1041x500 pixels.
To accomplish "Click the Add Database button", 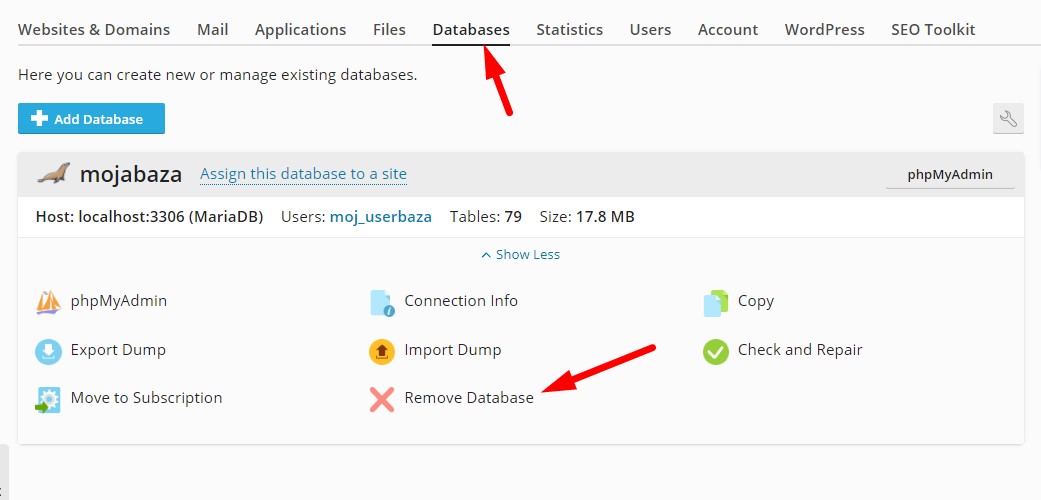I will [92, 119].
